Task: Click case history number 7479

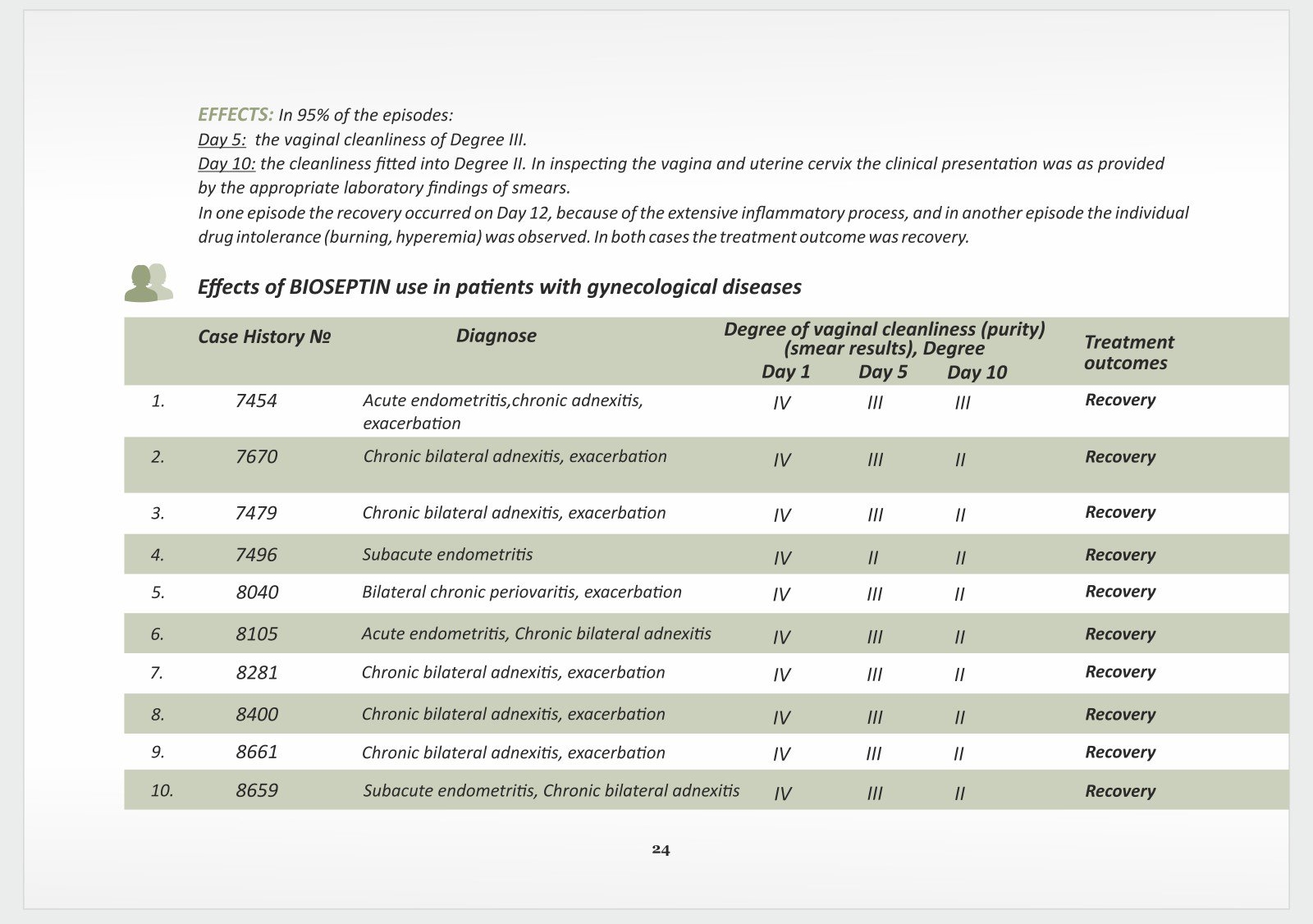Action: click(x=256, y=514)
